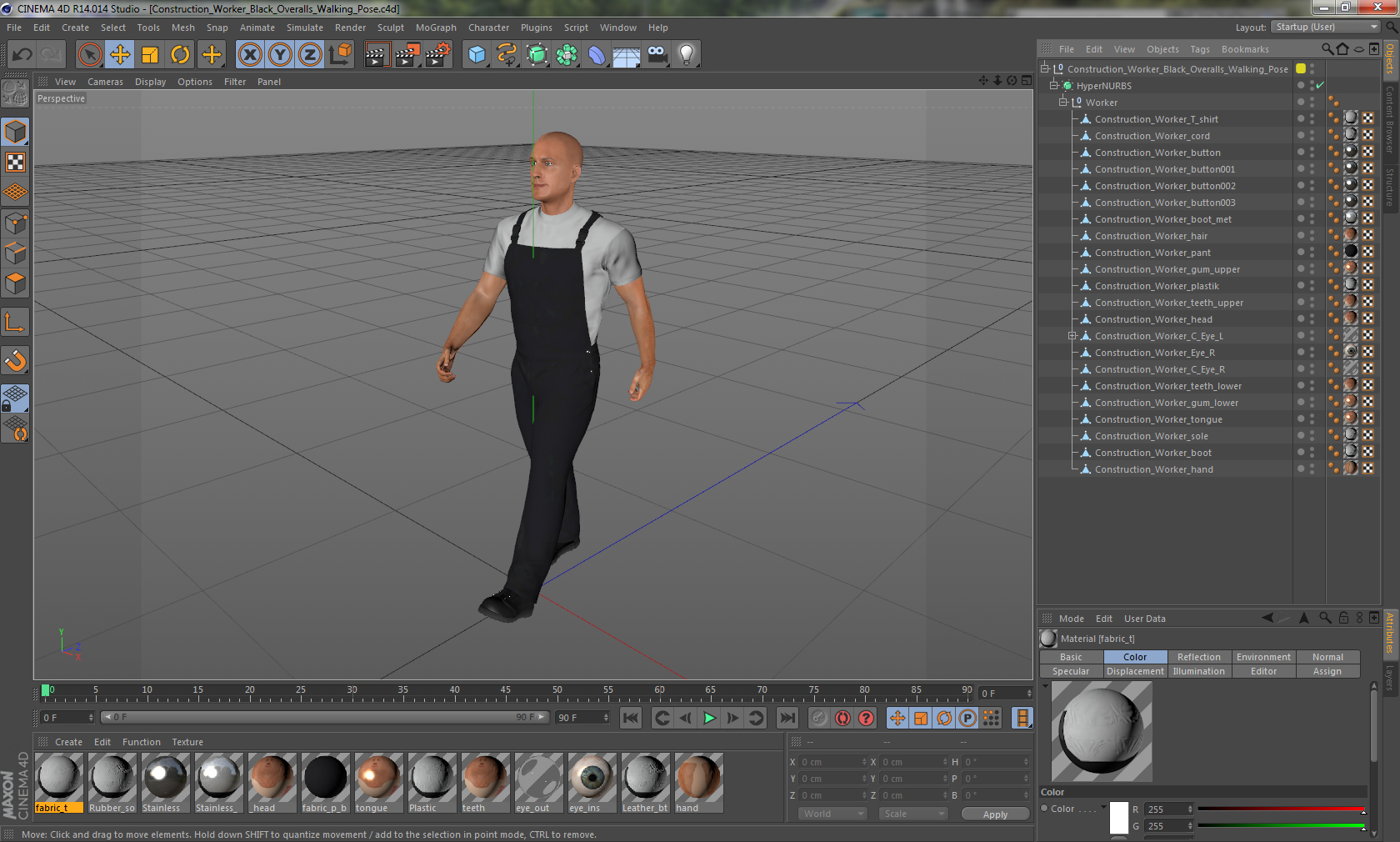The width and height of the screenshot is (1400, 842).
Task: Select the head material thumbnail
Action: (272, 783)
